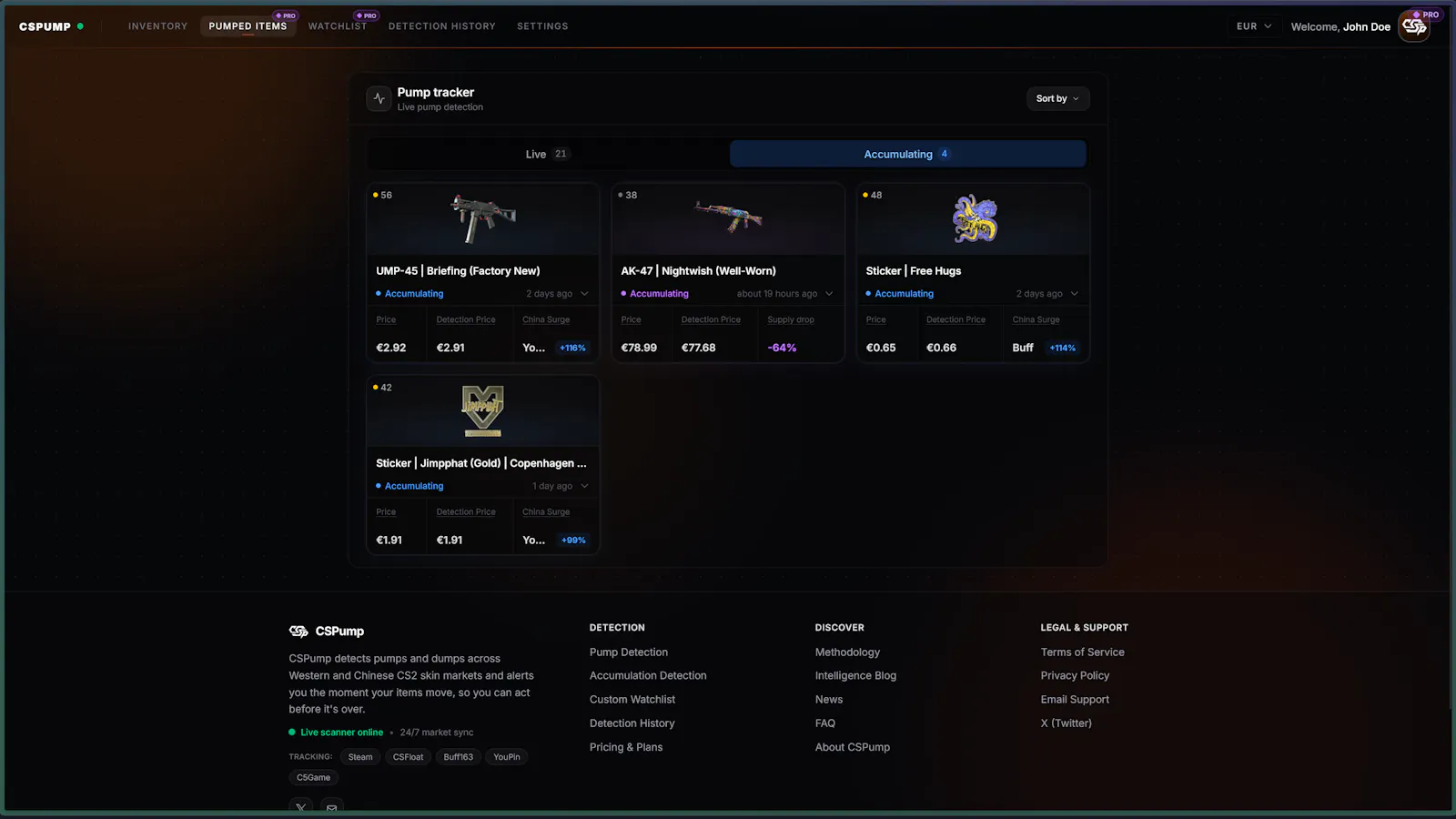Open the News footer link

[829, 700]
